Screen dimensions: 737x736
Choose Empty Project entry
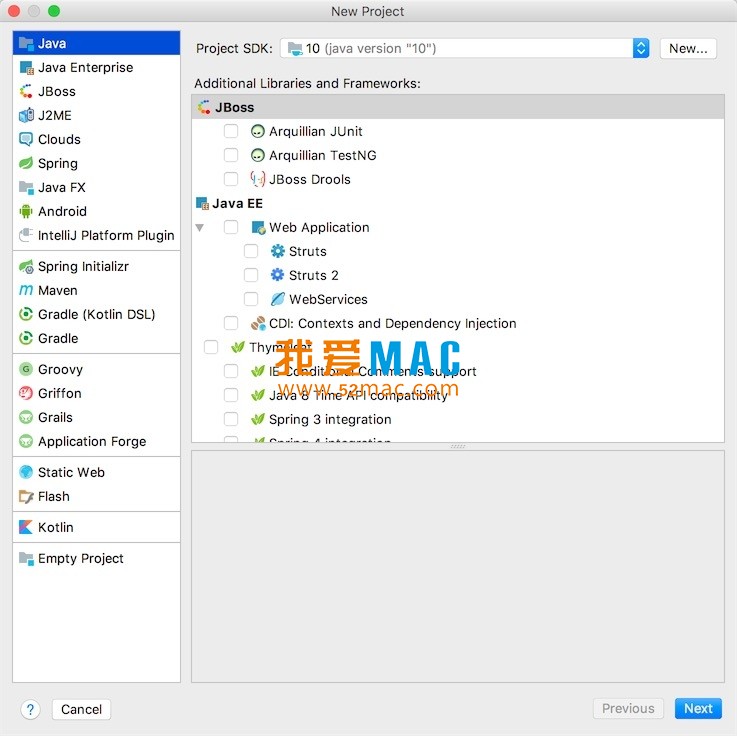click(x=96, y=558)
